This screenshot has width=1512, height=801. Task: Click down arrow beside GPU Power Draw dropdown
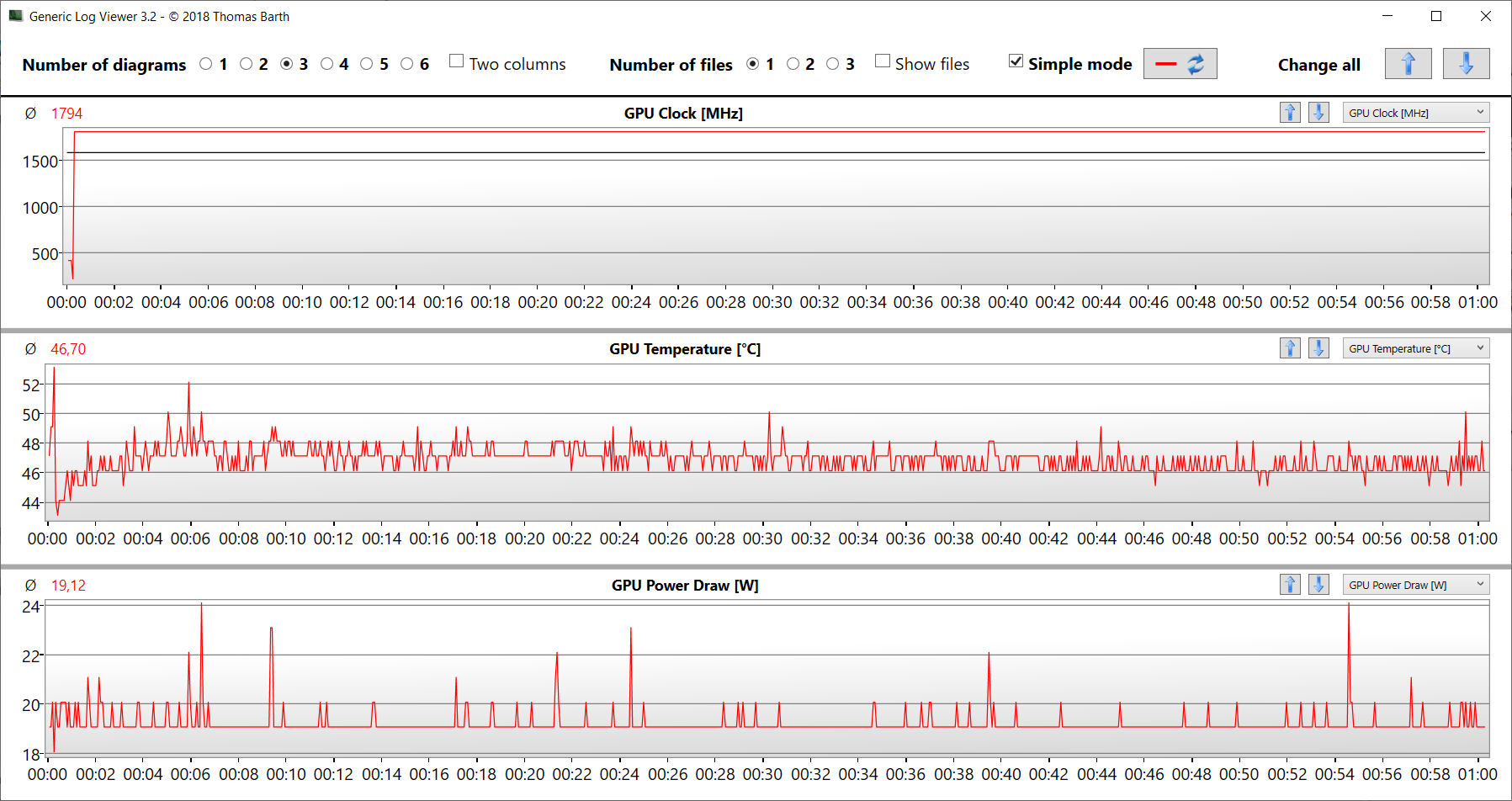tap(1318, 585)
